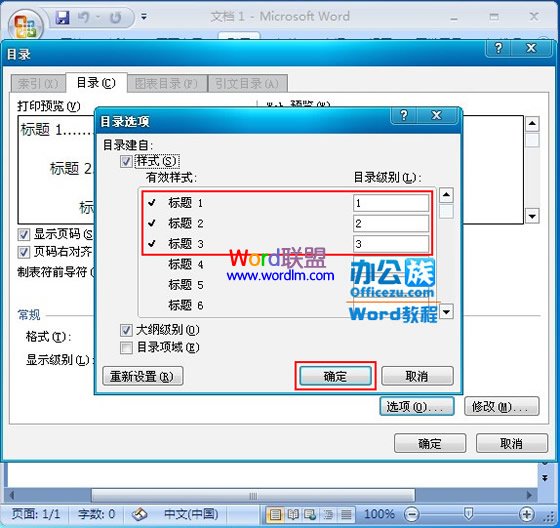Click the zoom slider handle
Viewport: 560px width, 528px height.
pyautogui.click(x=469, y=514)
